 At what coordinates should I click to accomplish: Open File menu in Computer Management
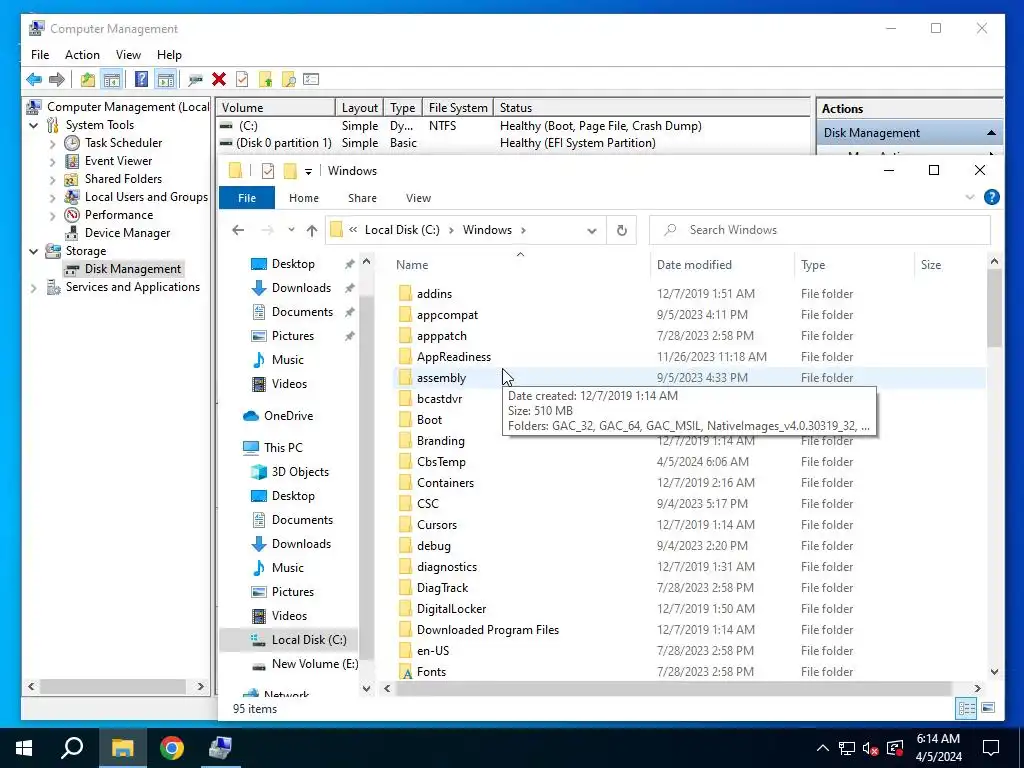(x=40, y=55)
